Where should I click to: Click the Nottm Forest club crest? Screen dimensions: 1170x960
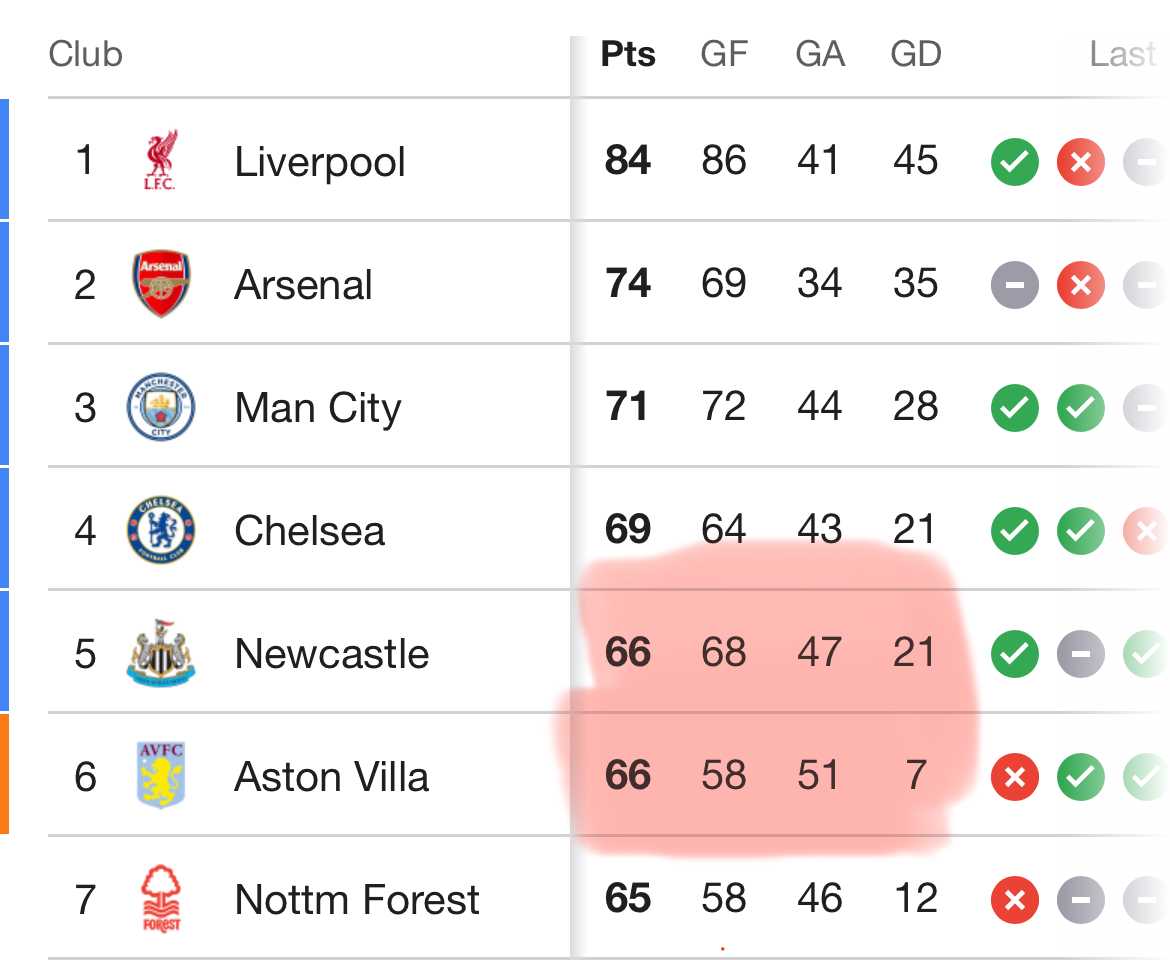(x=160, y=899)
